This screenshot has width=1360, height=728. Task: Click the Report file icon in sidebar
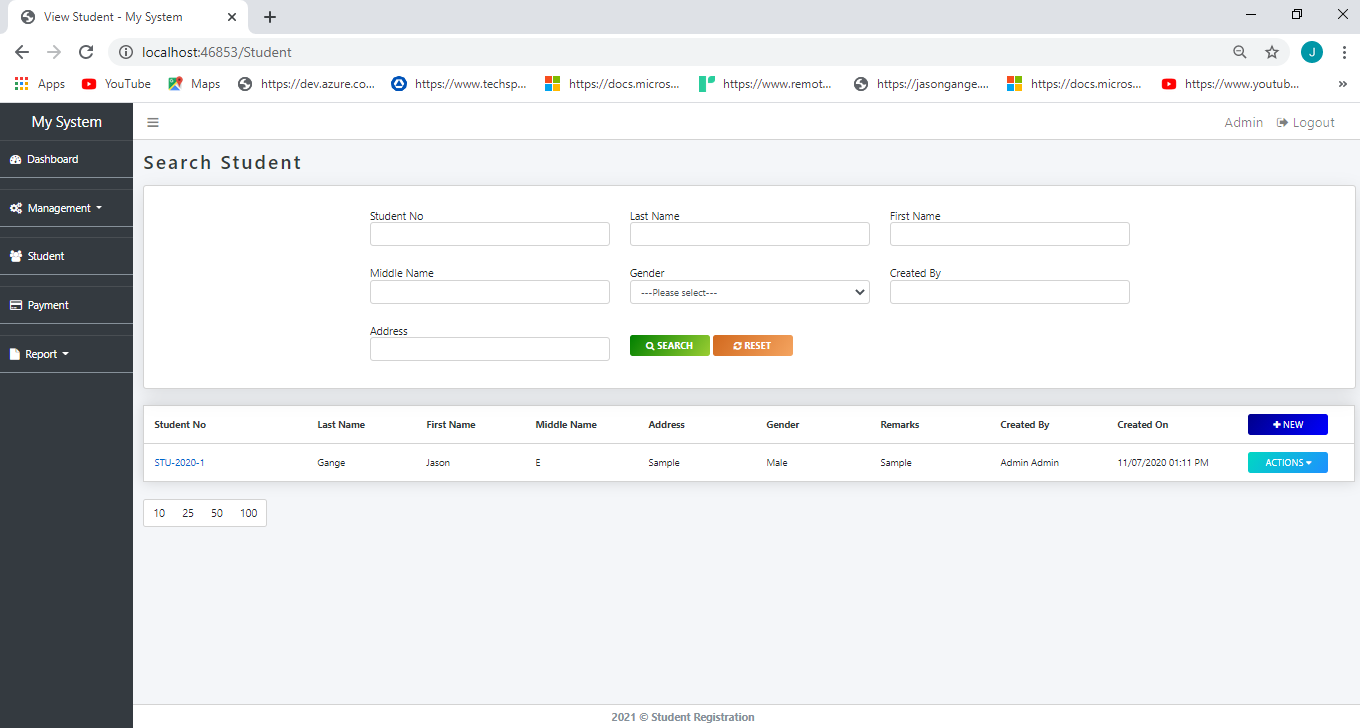(x=15, y=354)
